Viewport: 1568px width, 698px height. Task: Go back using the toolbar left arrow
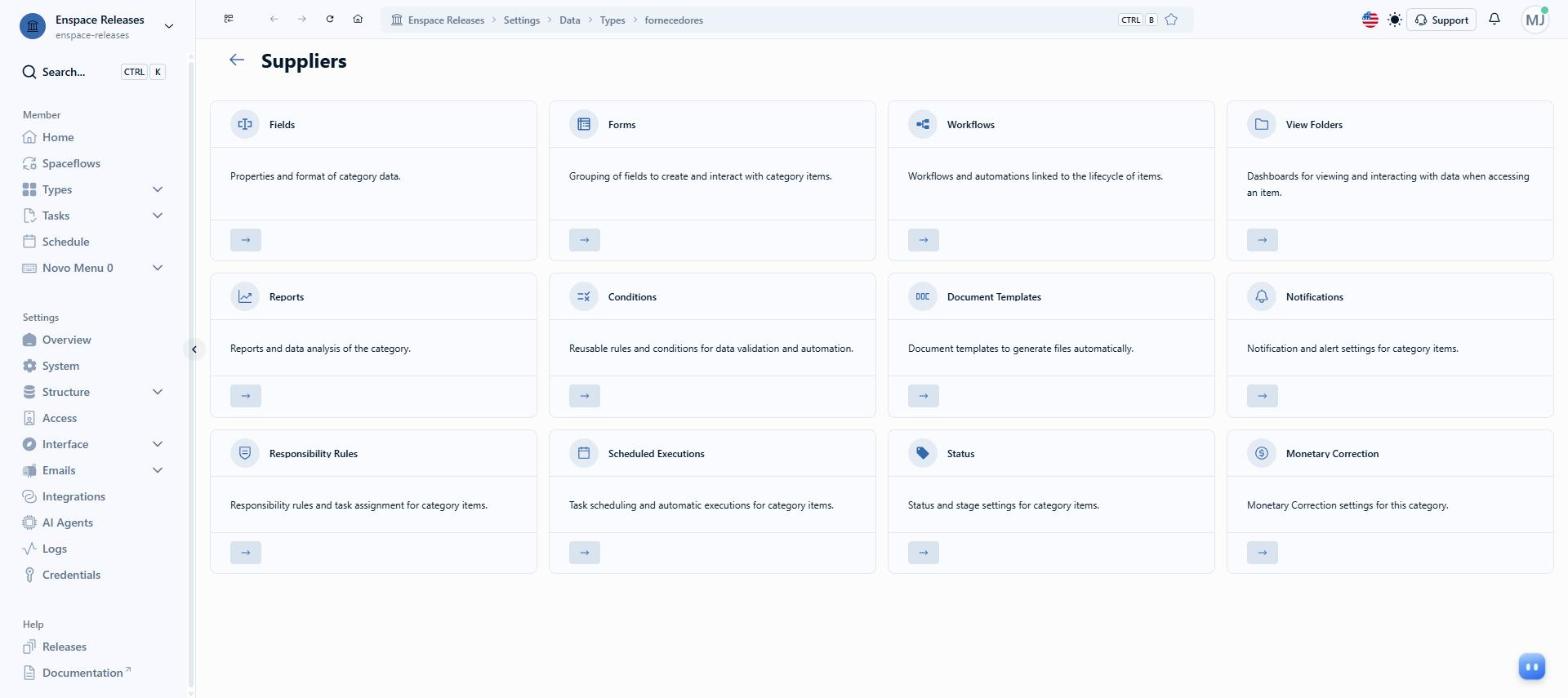tap(274, 19)
